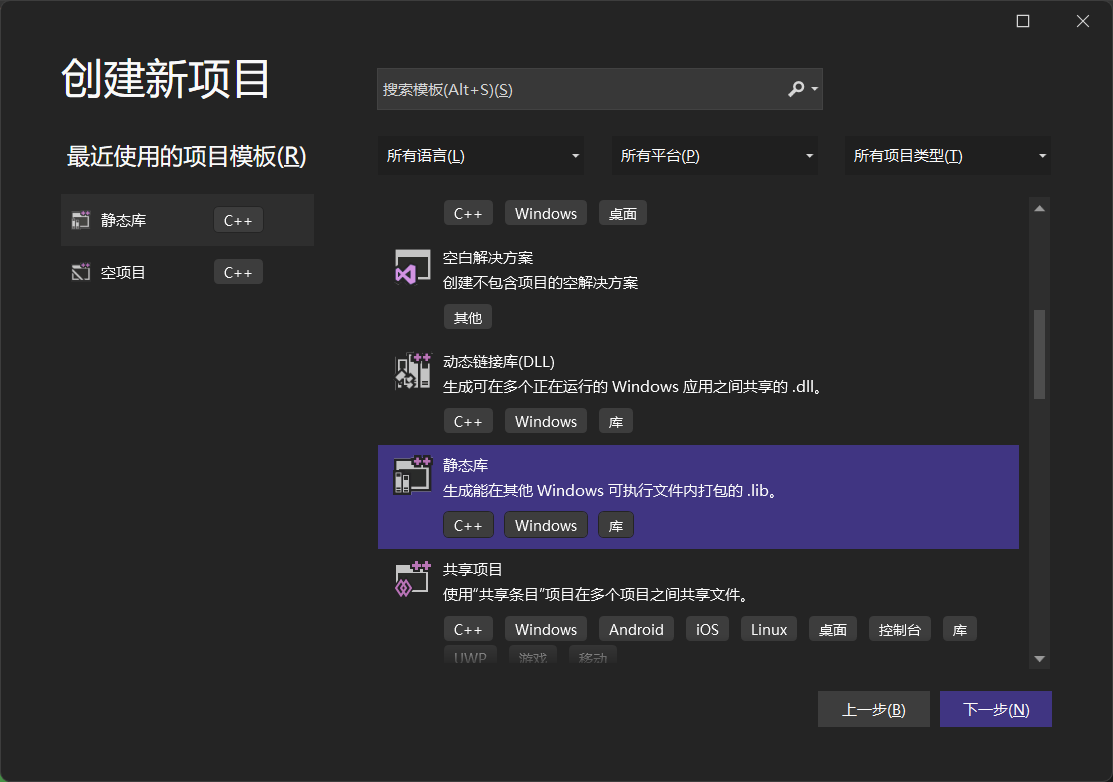Open the 所有语言 language filter dropdown
Image resolution: width=1113 pixels, height=782 pixels.
(481, 156)
